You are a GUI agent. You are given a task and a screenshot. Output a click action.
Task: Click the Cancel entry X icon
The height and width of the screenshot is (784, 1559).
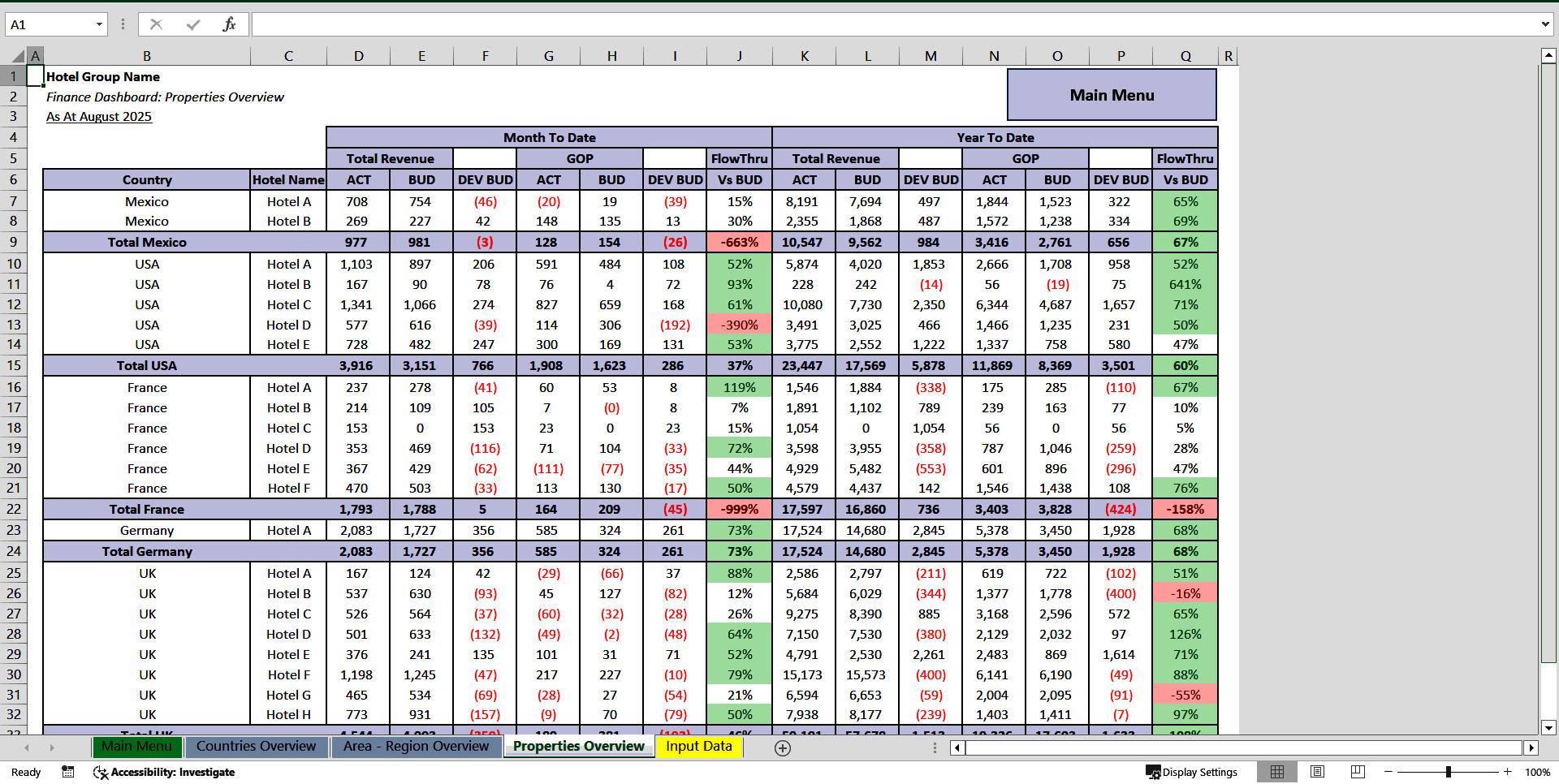[156, 24]
